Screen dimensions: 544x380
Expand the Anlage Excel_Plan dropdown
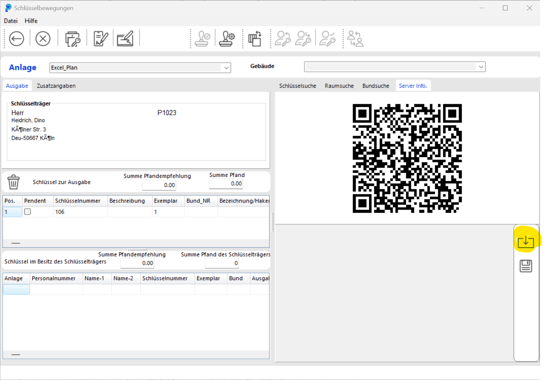point(226,68)
